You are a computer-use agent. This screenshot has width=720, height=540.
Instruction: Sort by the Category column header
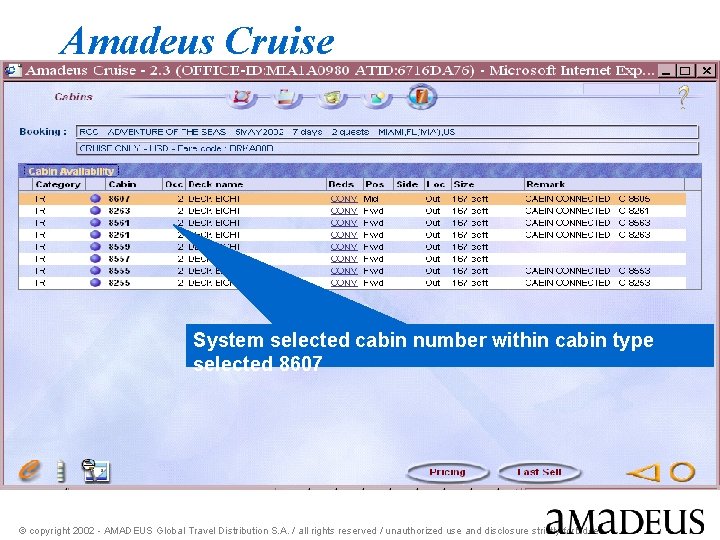click(x=58, y=184)
